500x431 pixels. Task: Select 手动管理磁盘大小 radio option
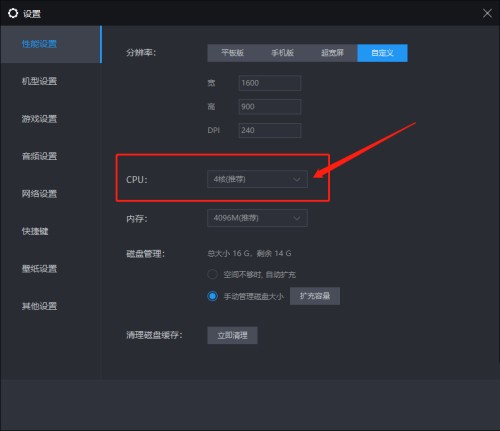(x=212, y=296)
